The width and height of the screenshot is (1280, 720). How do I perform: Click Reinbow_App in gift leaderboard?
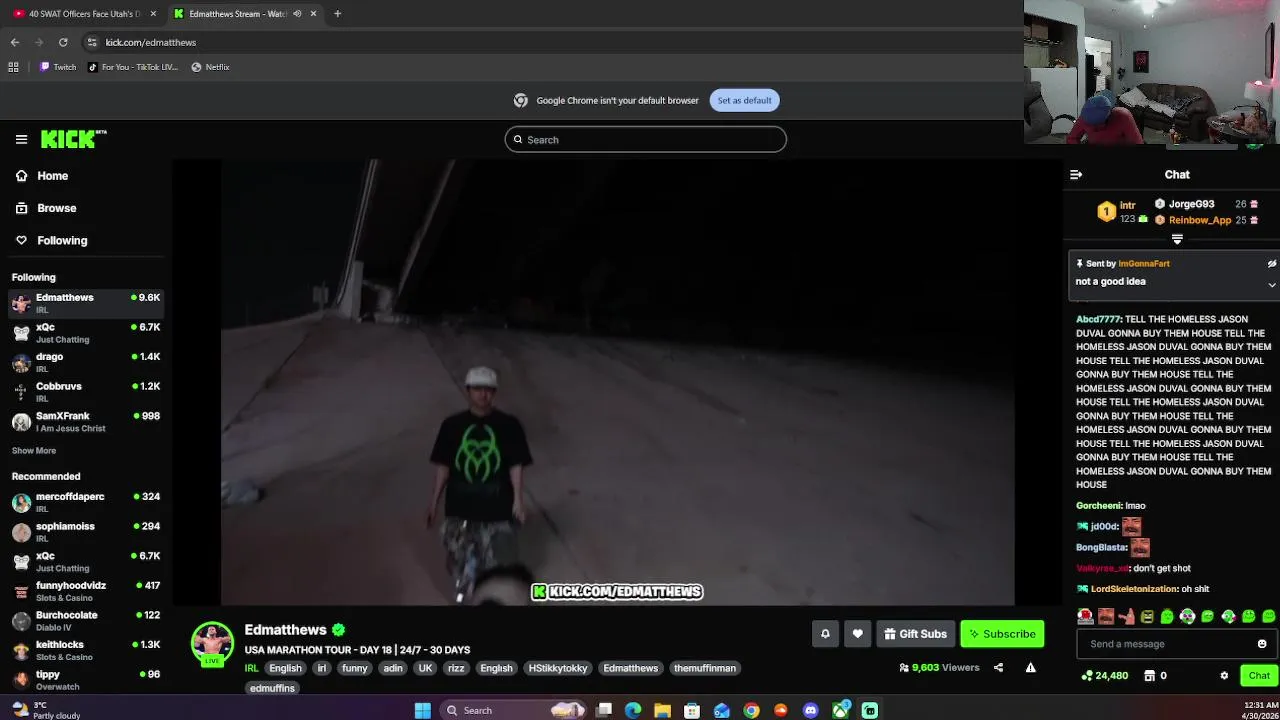point(1199,220)
